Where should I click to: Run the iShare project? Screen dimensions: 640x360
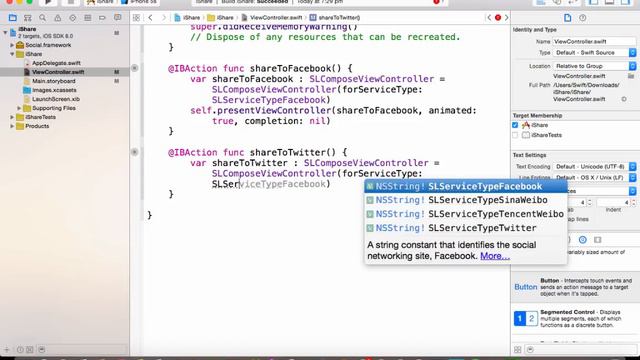tap(48, 2)
